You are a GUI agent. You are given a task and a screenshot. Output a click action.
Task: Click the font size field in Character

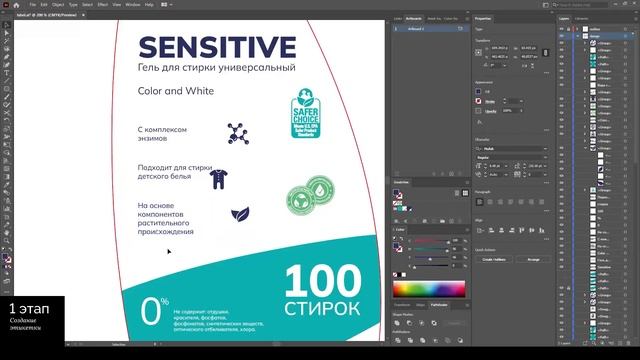pos(495,166)
